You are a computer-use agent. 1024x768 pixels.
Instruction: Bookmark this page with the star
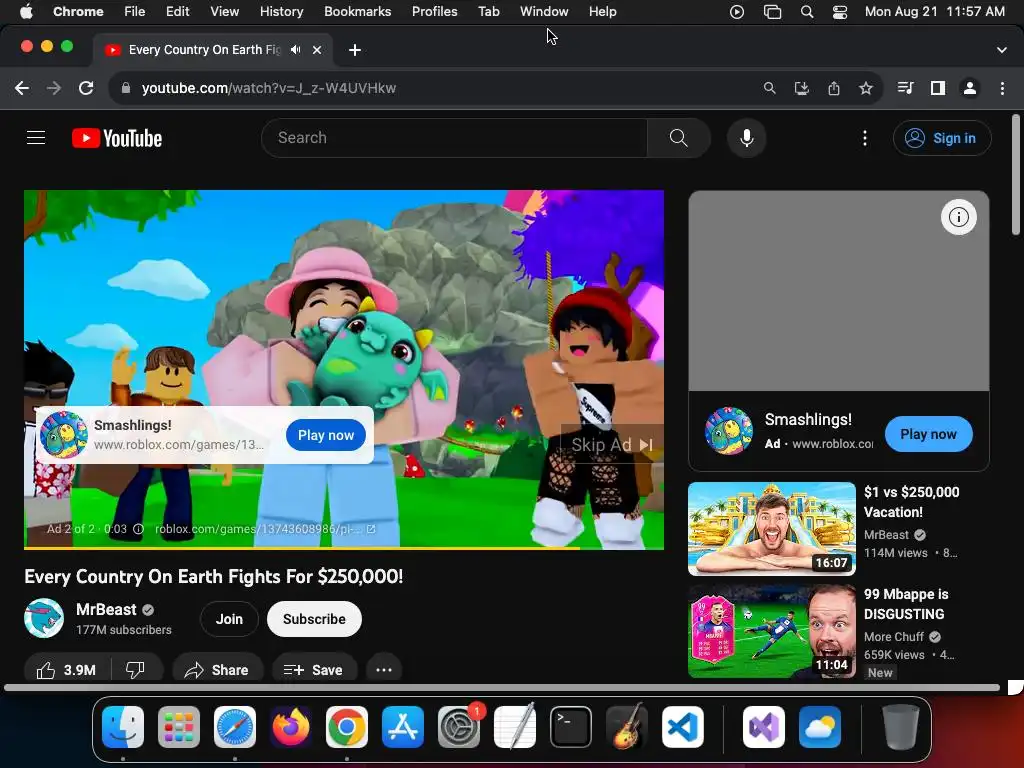(866, 88)
